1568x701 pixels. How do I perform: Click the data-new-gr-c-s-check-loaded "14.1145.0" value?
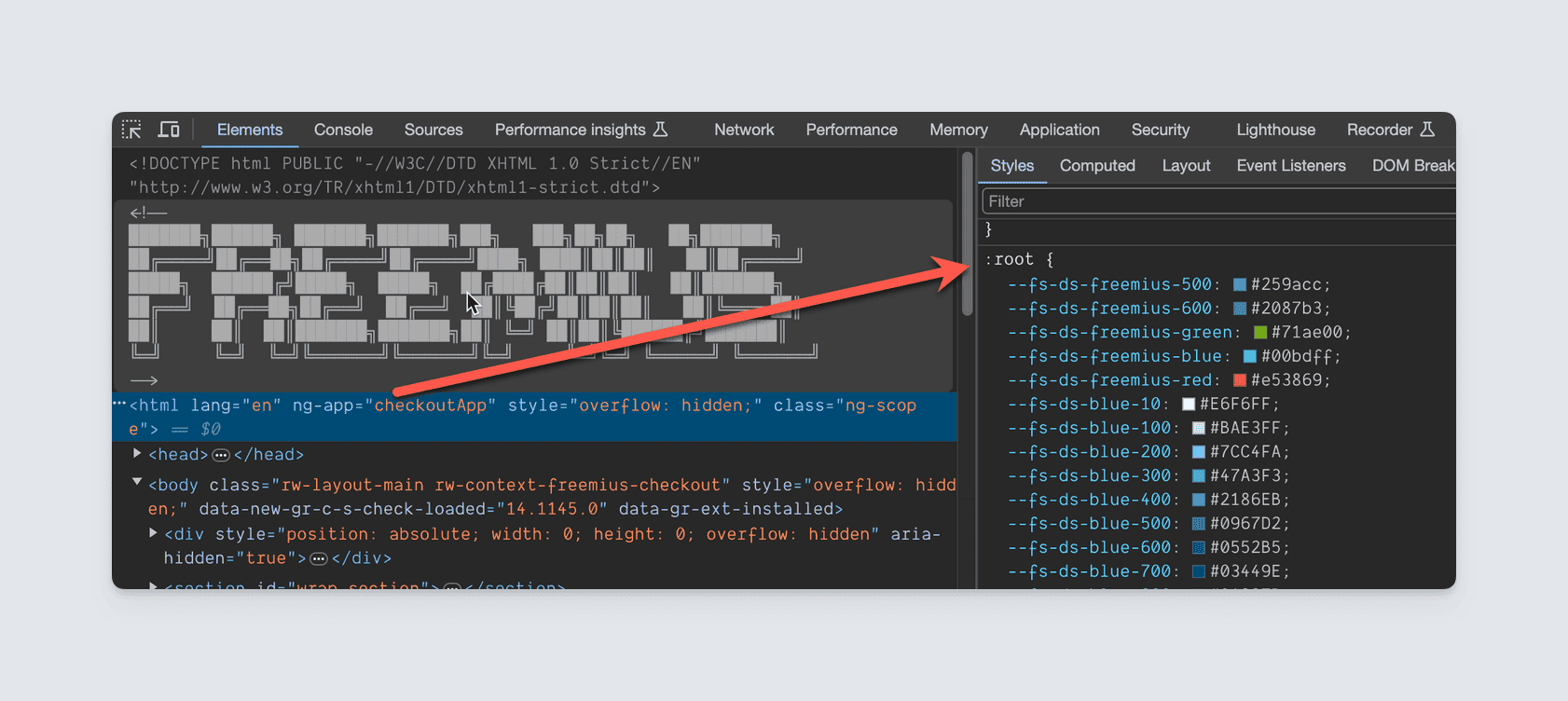(552, 509)
